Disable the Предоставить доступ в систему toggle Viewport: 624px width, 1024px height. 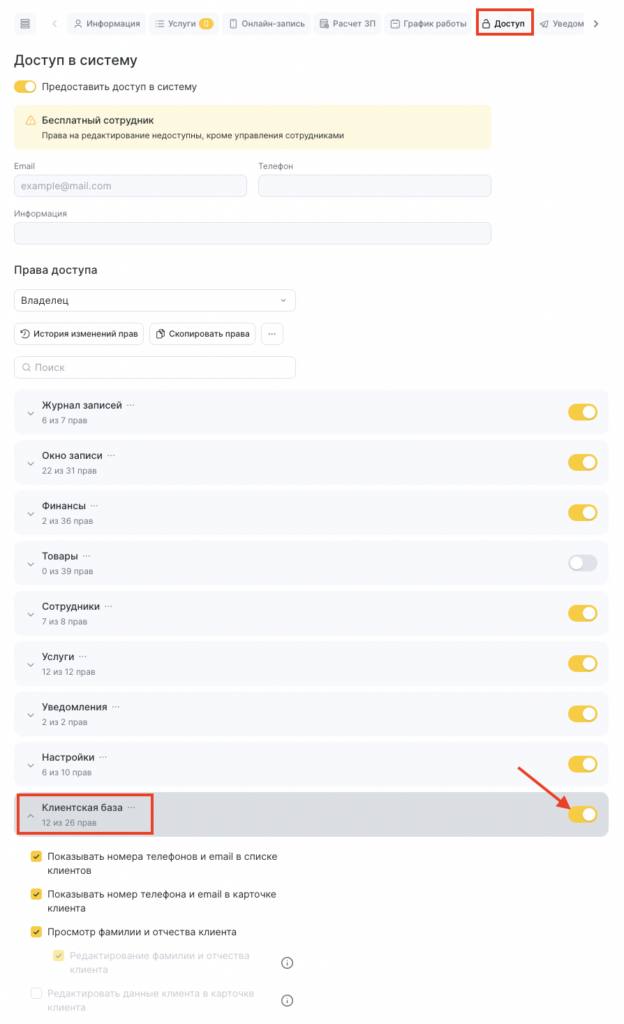click(x=25, y=87)
